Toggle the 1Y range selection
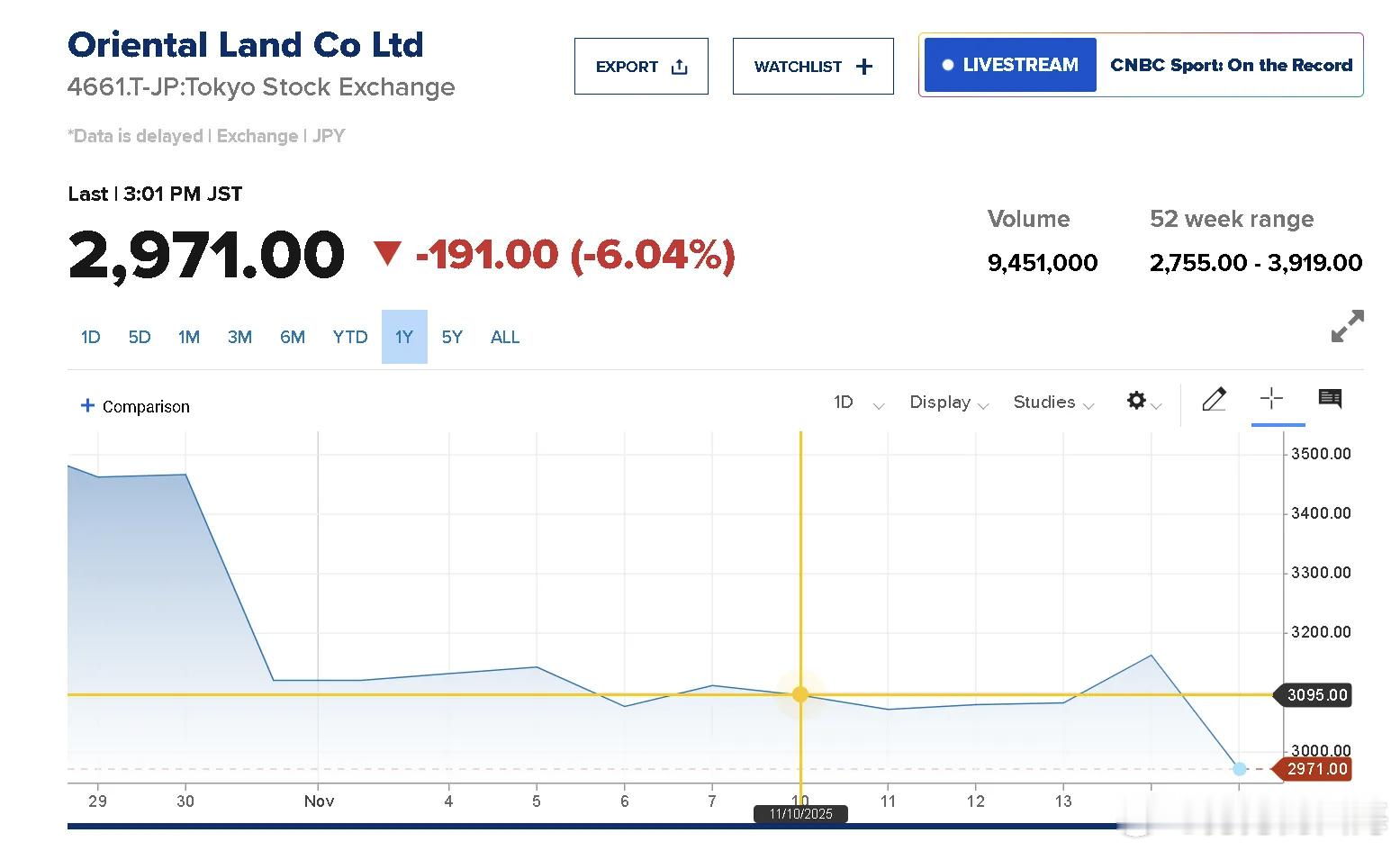The image size is (1400, 851). pyautogui.click(x=404, y=337)
